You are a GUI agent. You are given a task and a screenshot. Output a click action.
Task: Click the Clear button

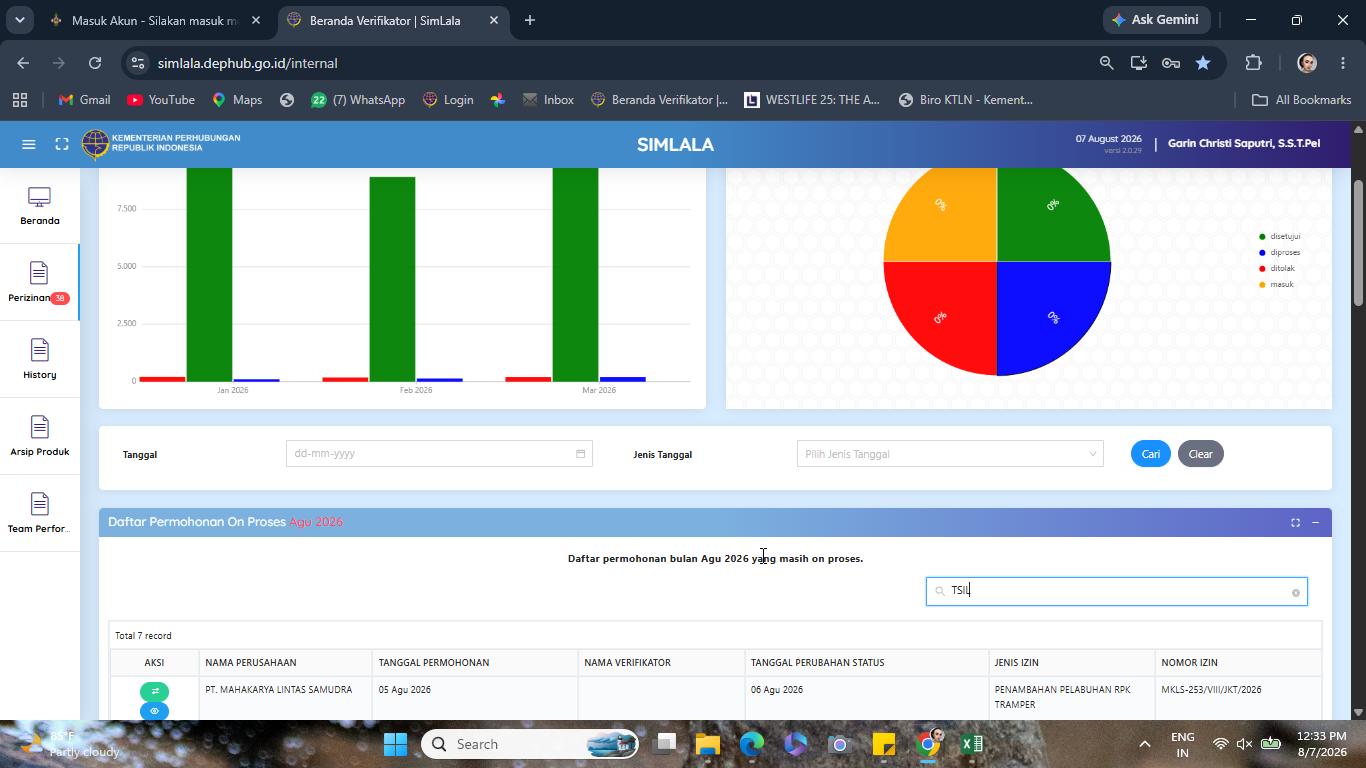point(1200,454)
